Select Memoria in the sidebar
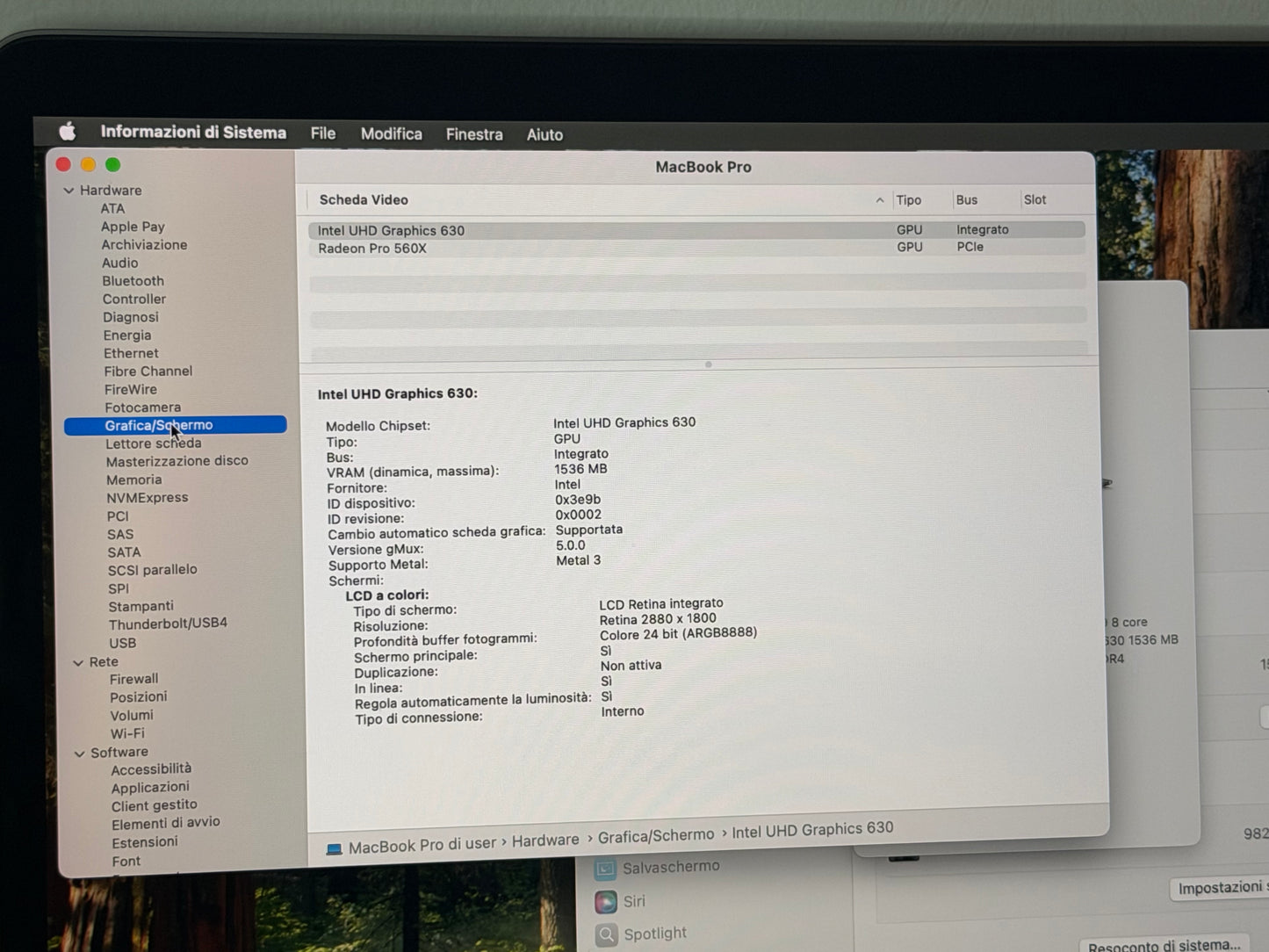 (x=133, y=480)
